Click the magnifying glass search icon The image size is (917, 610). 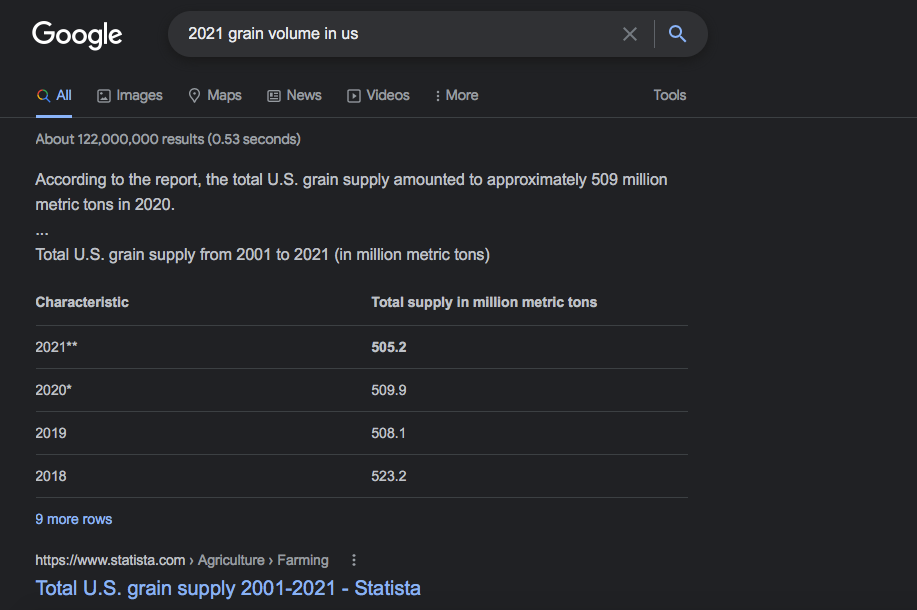[677, 34]
